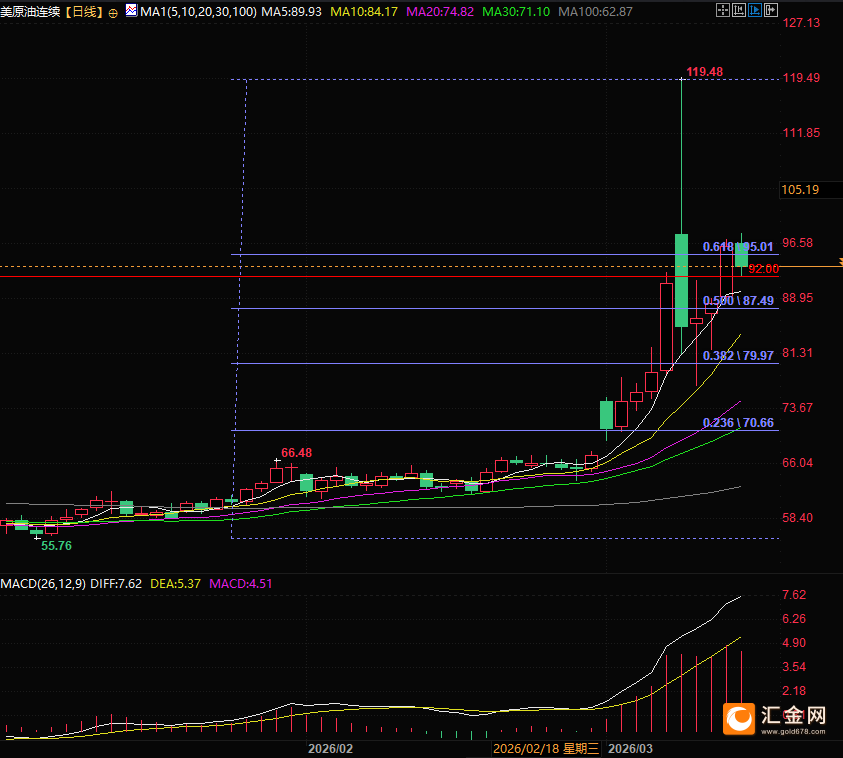The image size is (843, 758).
Task: Click the 2026/03 time axis label
Action: tap(630, 748)
